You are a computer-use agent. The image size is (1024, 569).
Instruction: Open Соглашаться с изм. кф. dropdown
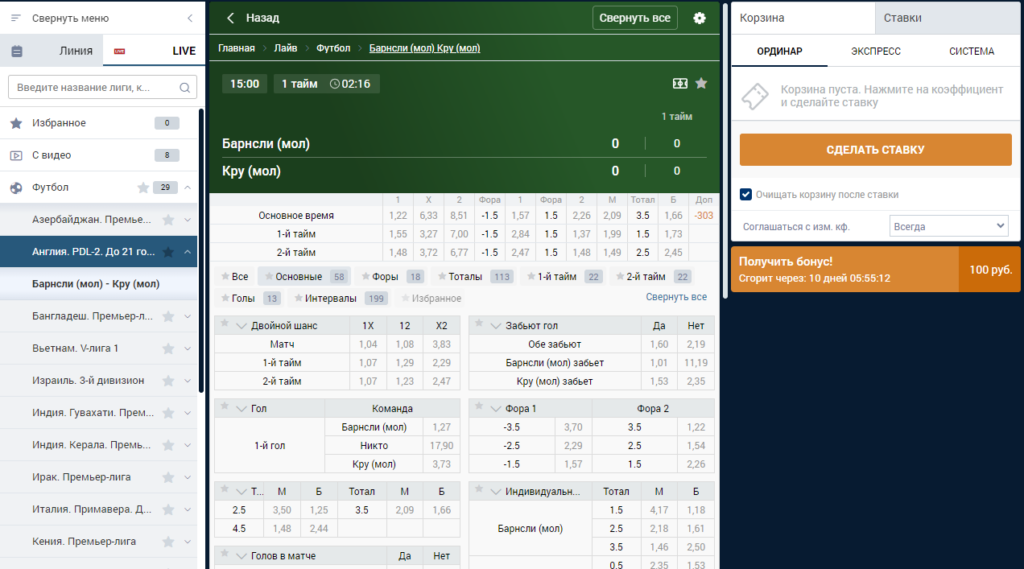point(948,227)
